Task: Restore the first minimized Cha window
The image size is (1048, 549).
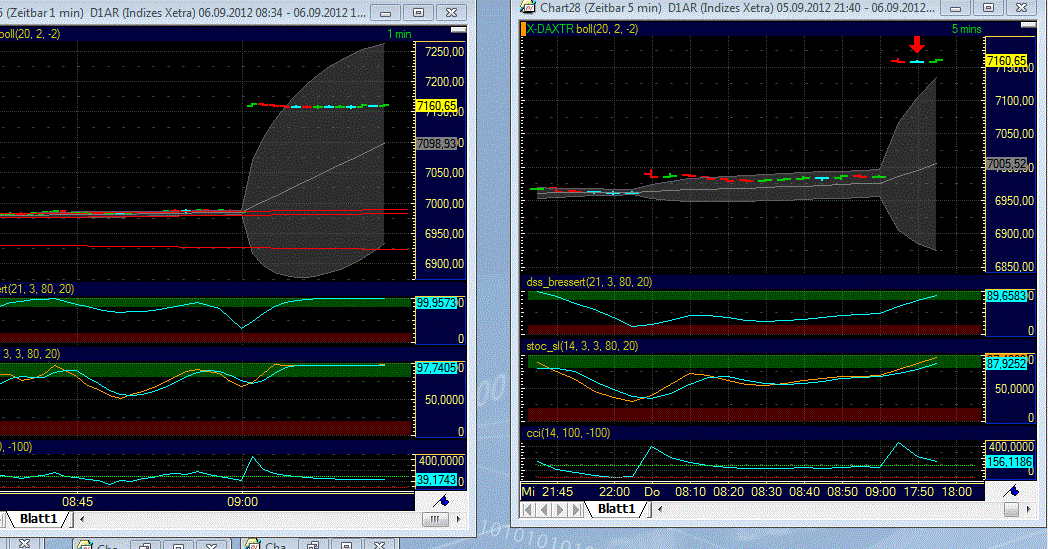Action: [144, 544]
